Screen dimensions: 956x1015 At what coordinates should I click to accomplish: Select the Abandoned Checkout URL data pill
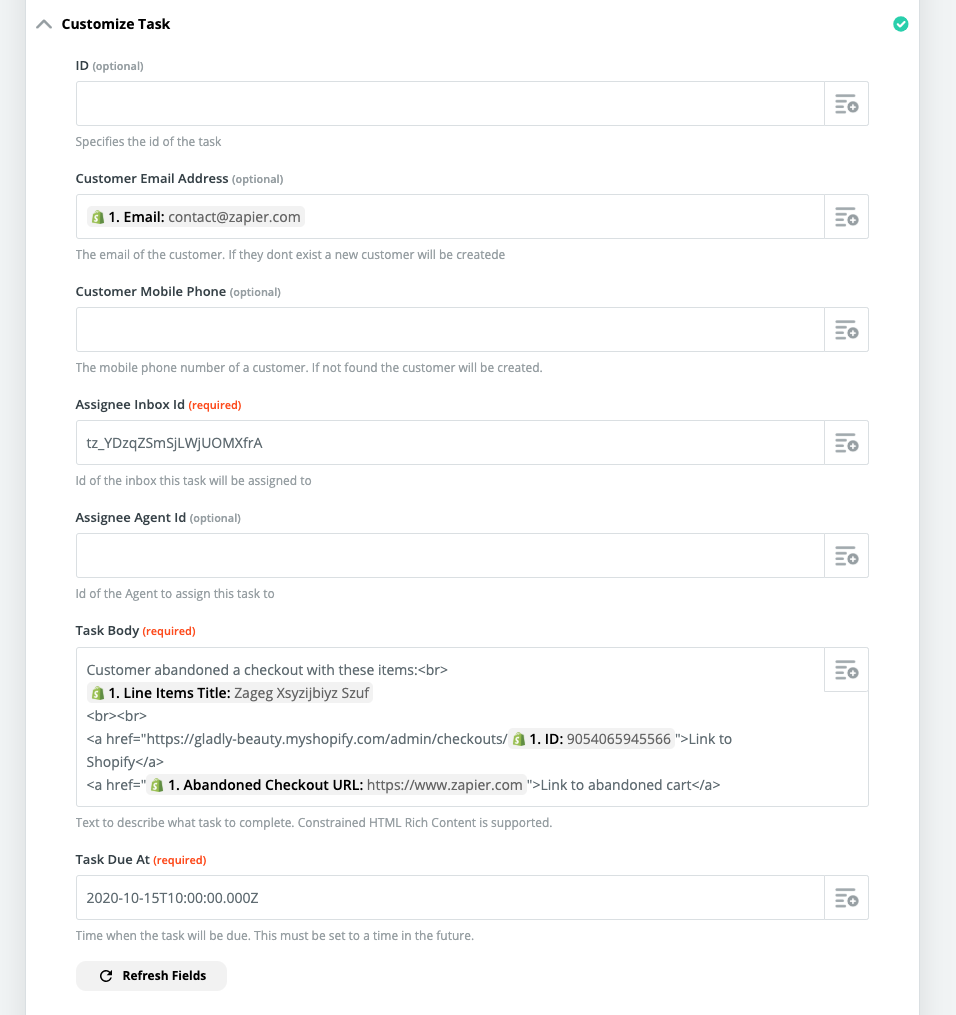pos(337,785)
